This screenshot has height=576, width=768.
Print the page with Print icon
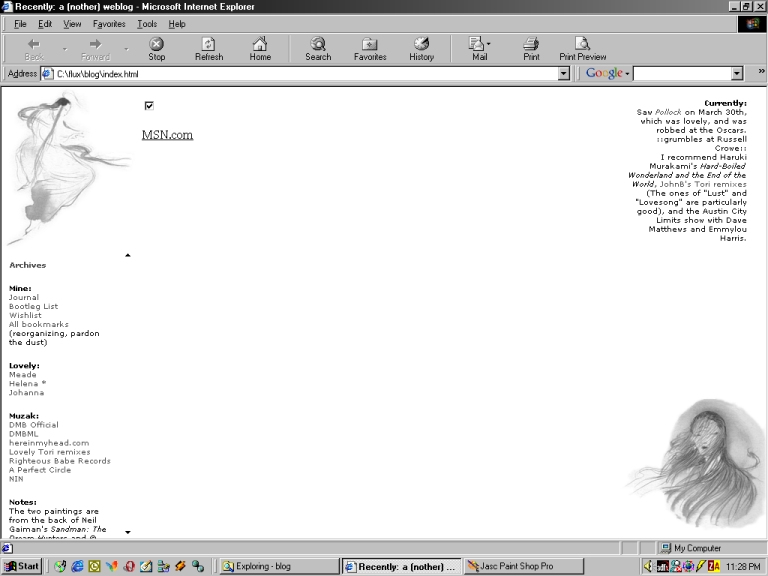pos(531,49)
